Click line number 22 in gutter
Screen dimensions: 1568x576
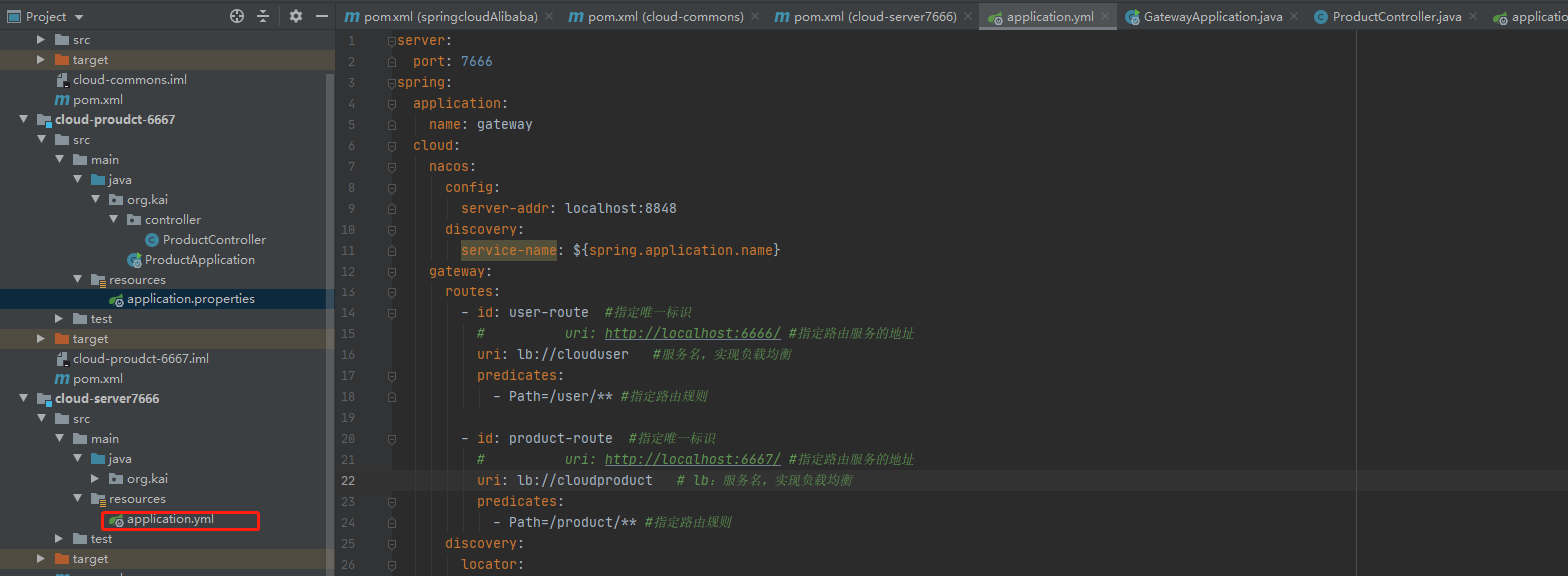click(348, 480)
